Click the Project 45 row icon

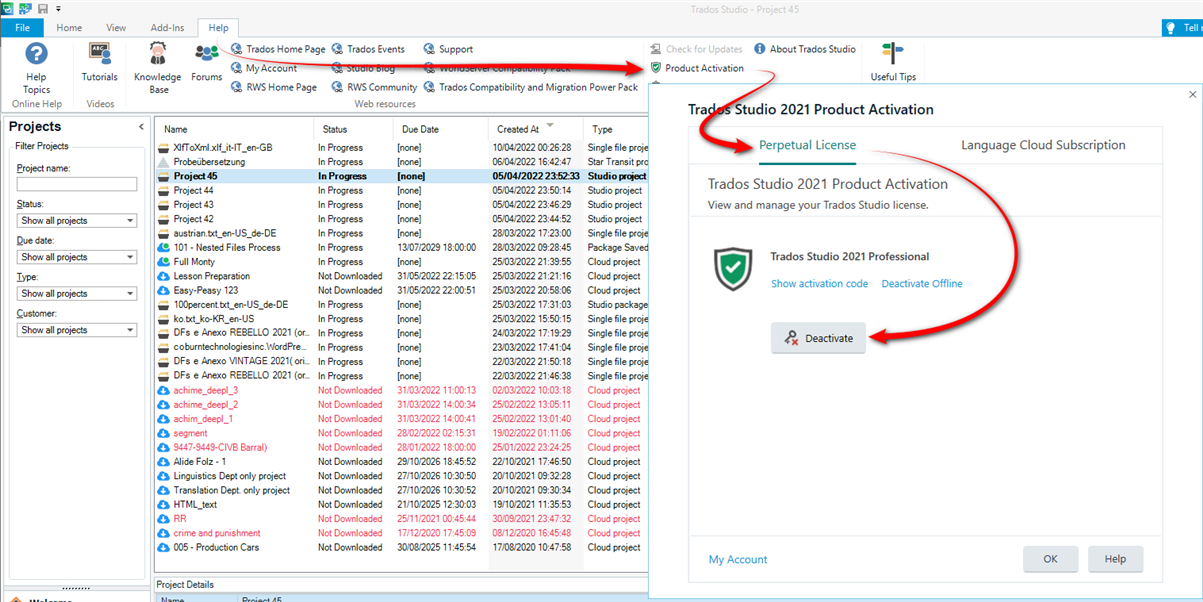click(x=164, y=176)
